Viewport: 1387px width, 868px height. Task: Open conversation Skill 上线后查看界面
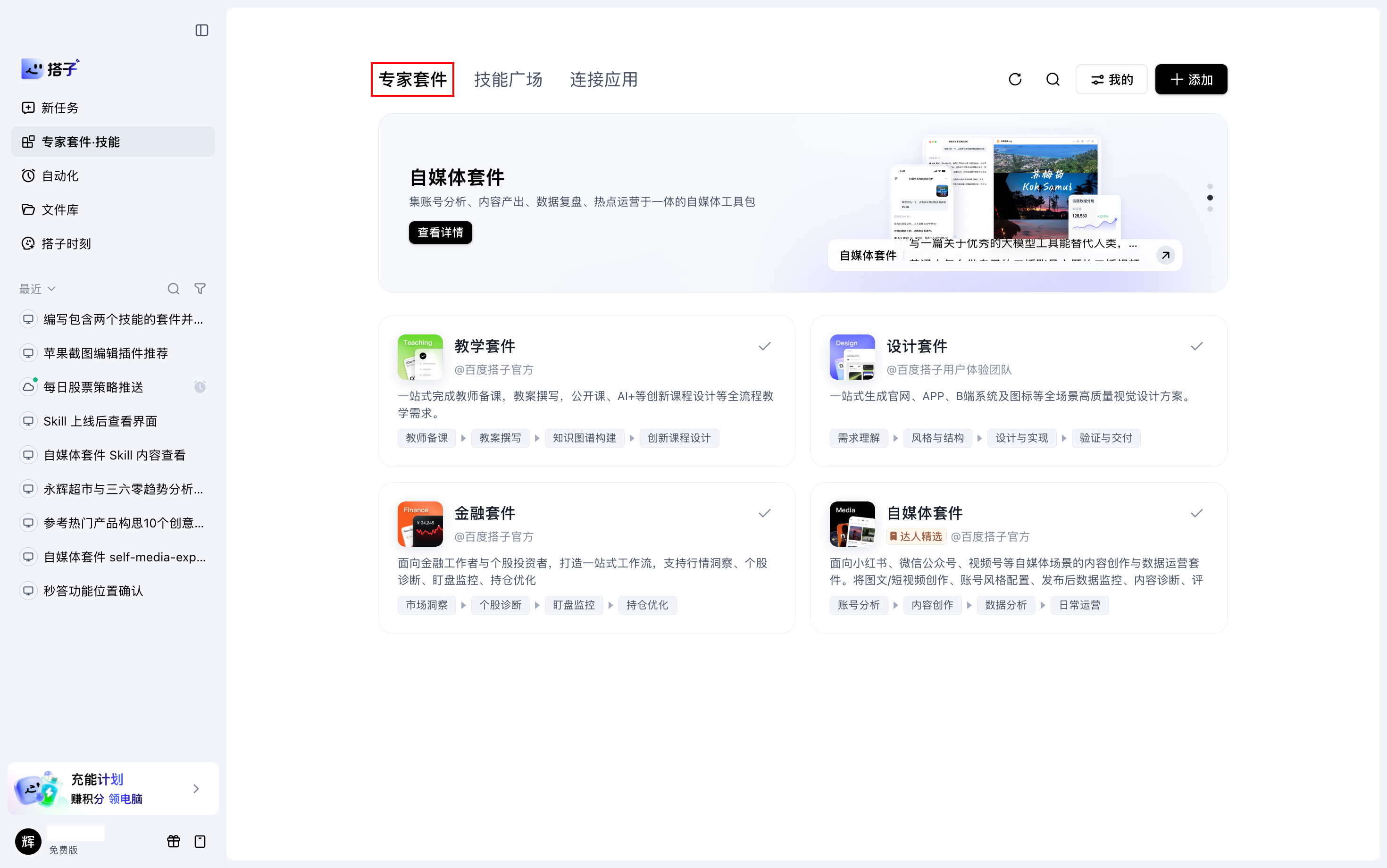pos(113,421)
